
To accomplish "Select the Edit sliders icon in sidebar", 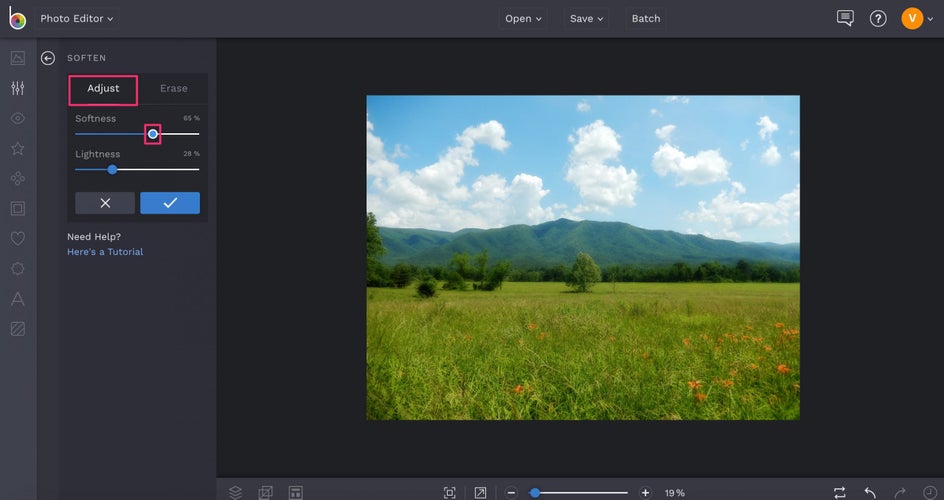I will coord(17,88).
